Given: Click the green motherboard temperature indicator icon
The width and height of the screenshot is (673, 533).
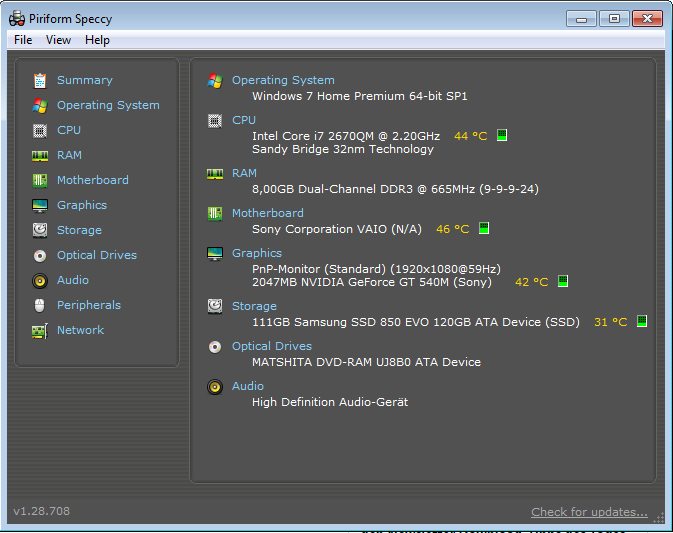Looking at the screenshot, I should click(x=484, y=228).
